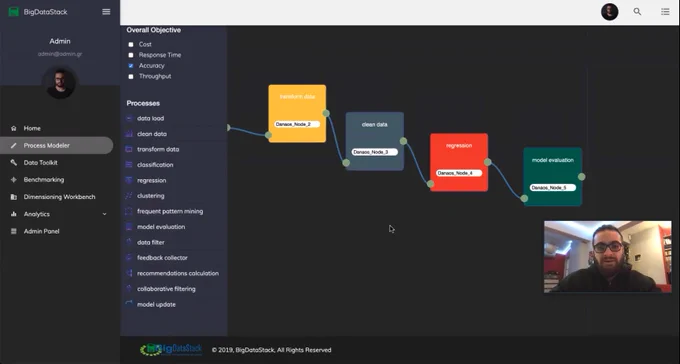Click the Home house icon

tap(13, 128)
